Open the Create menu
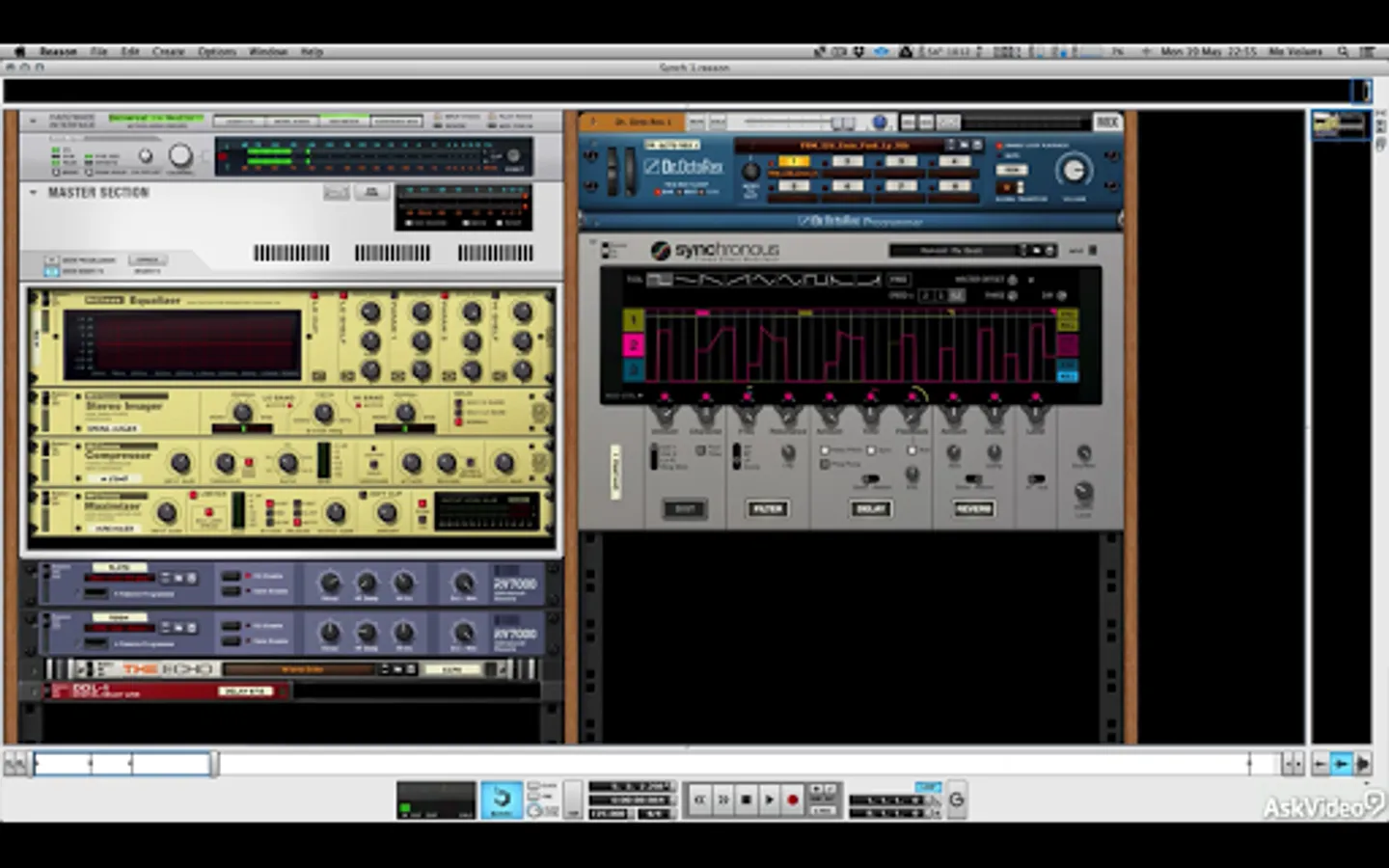The height and width of the screenshot is (868, 1389). (168, 51)
